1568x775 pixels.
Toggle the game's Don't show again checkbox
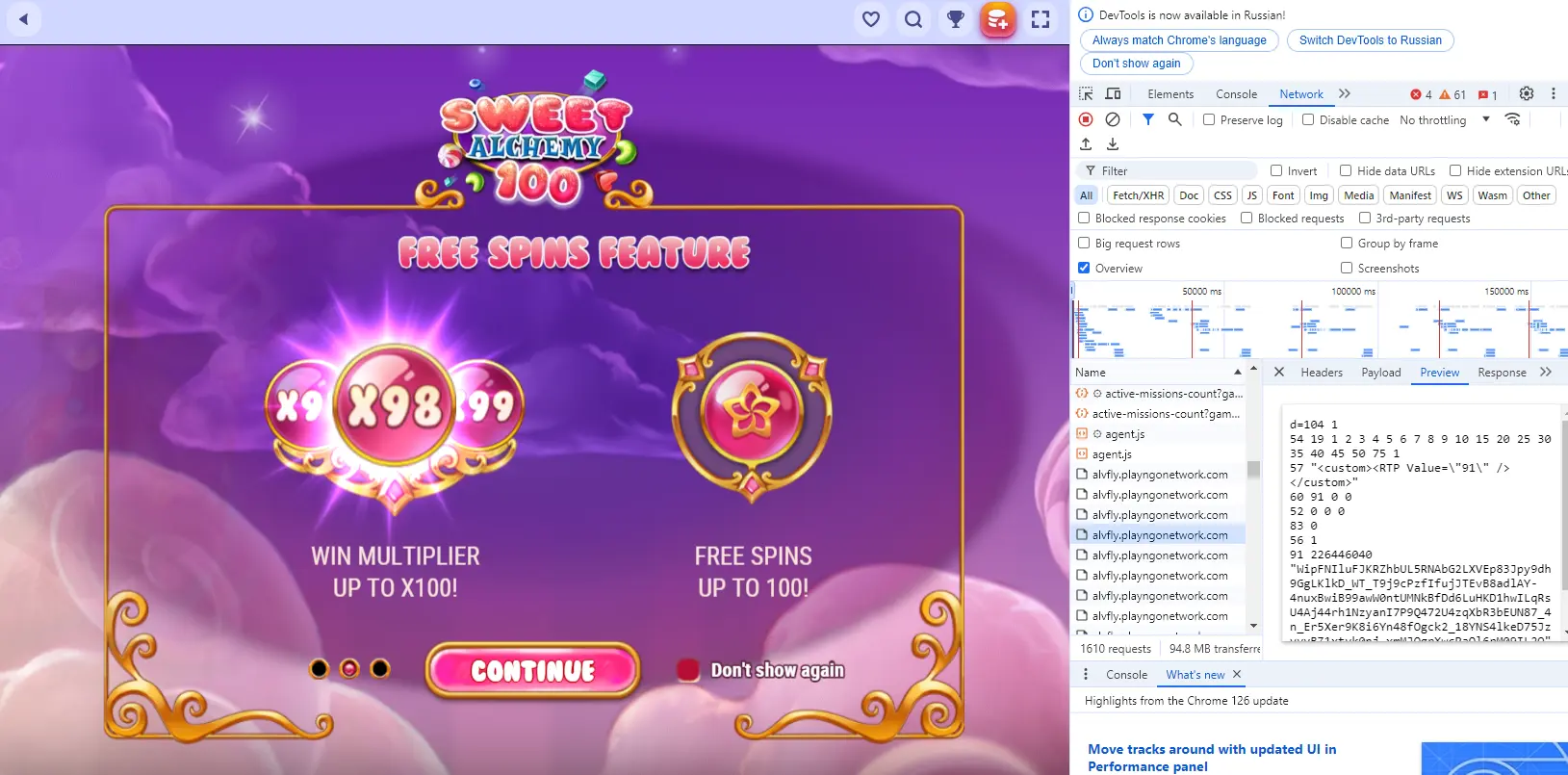click(687, 670)
